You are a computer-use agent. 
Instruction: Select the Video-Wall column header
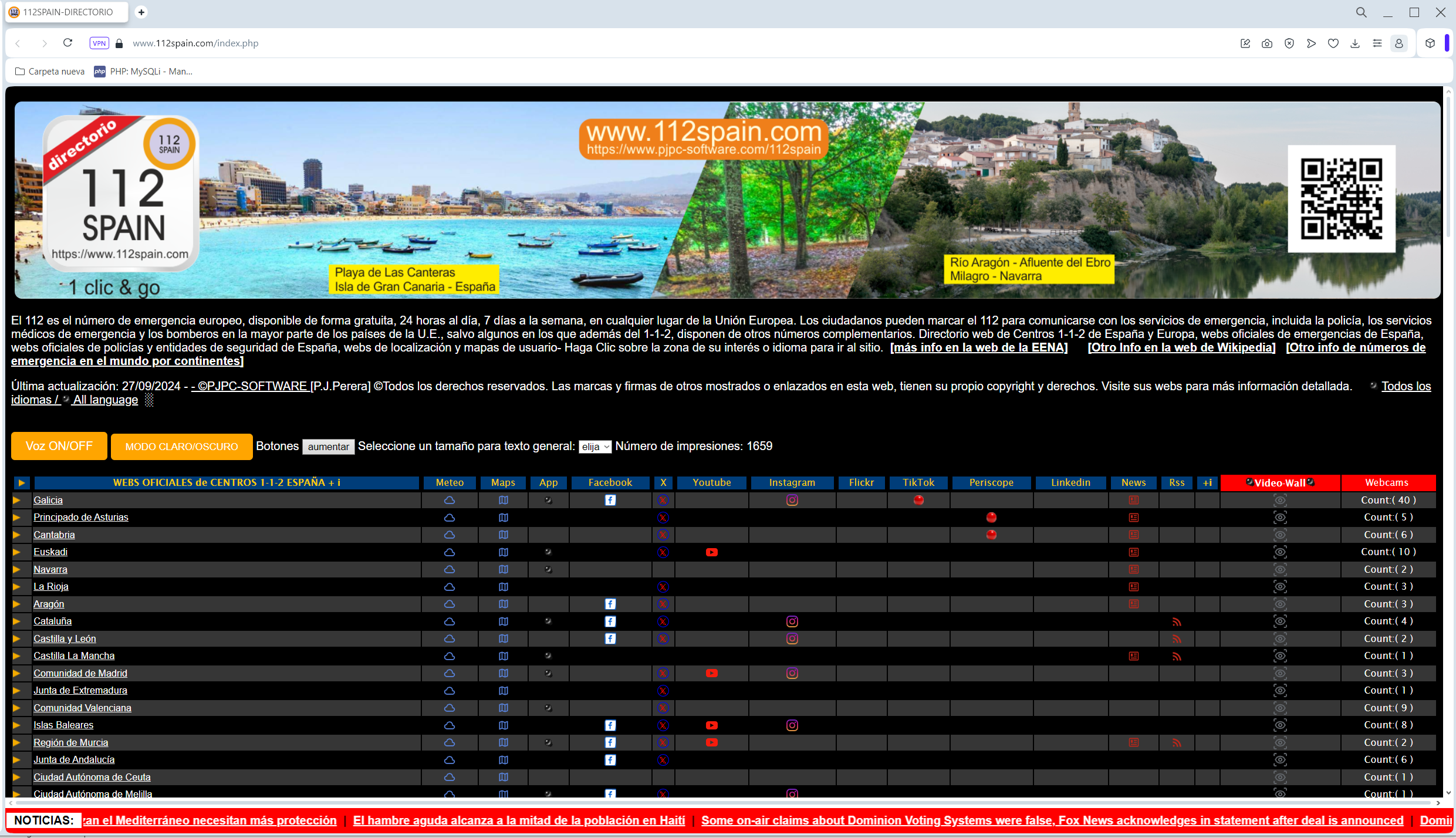[1280, 482]
